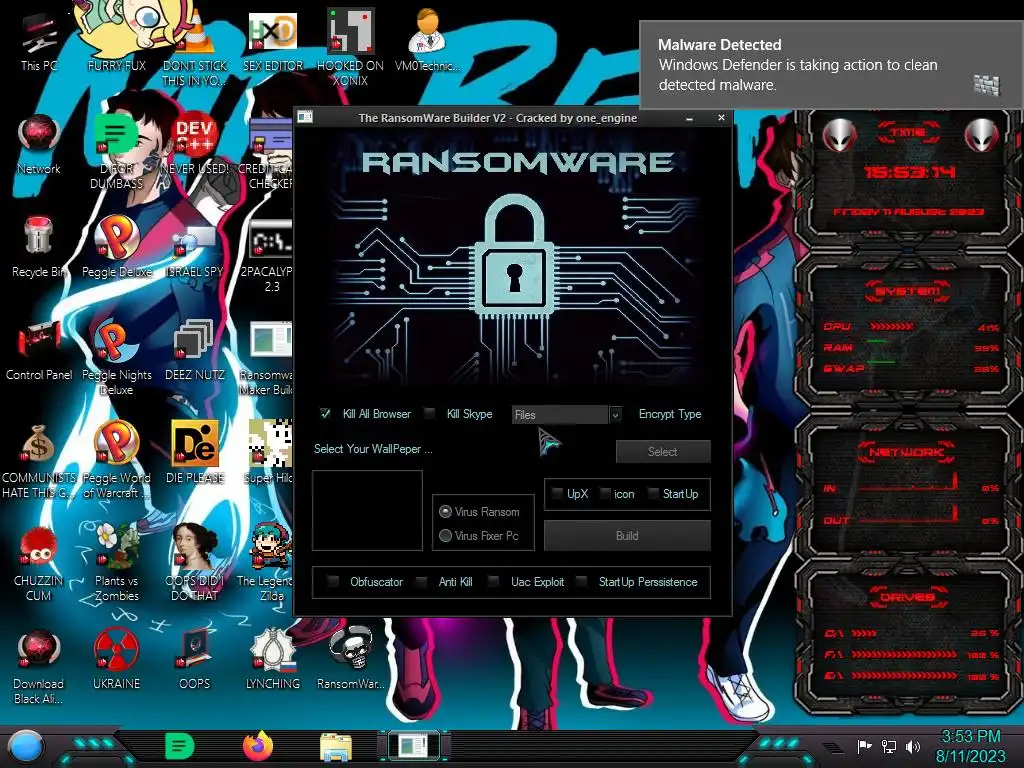Open the Plants vs Zombies shortcut
Image resolution: width=1024 pixels, height=768 pixels.
point(116,562)
